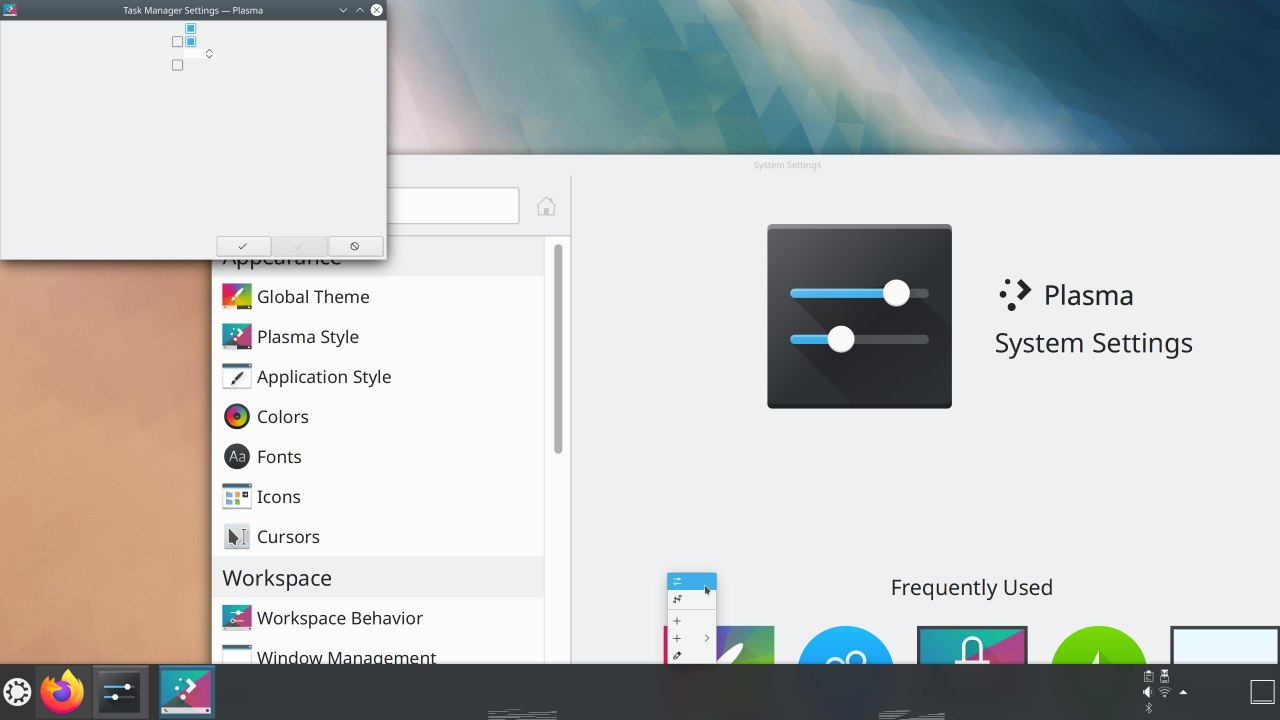1280x720 pixels.
Task: Open Workspace Behavior settings
Action: point(378,618)
